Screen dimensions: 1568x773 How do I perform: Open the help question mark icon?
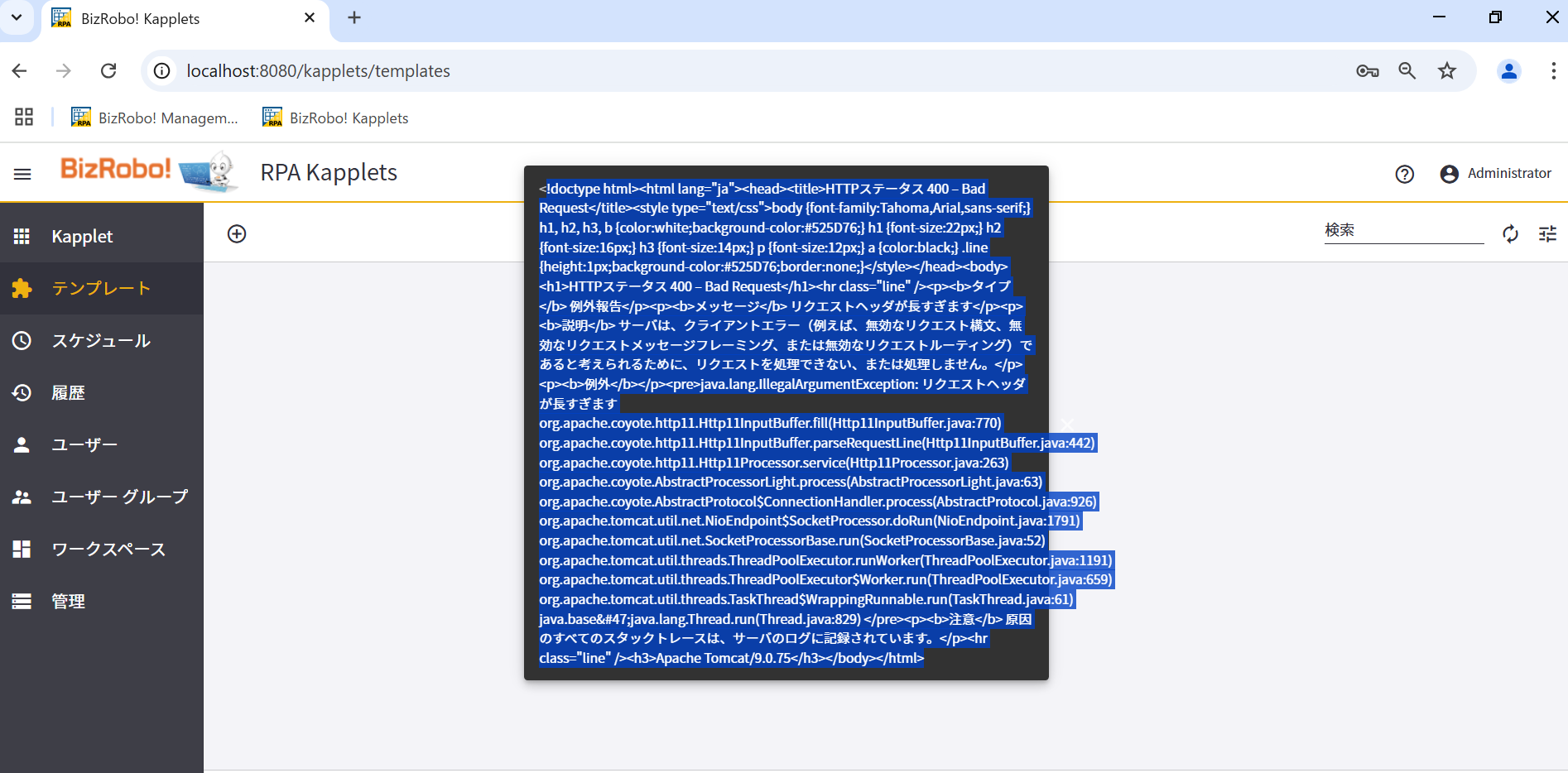(1404, 174)
